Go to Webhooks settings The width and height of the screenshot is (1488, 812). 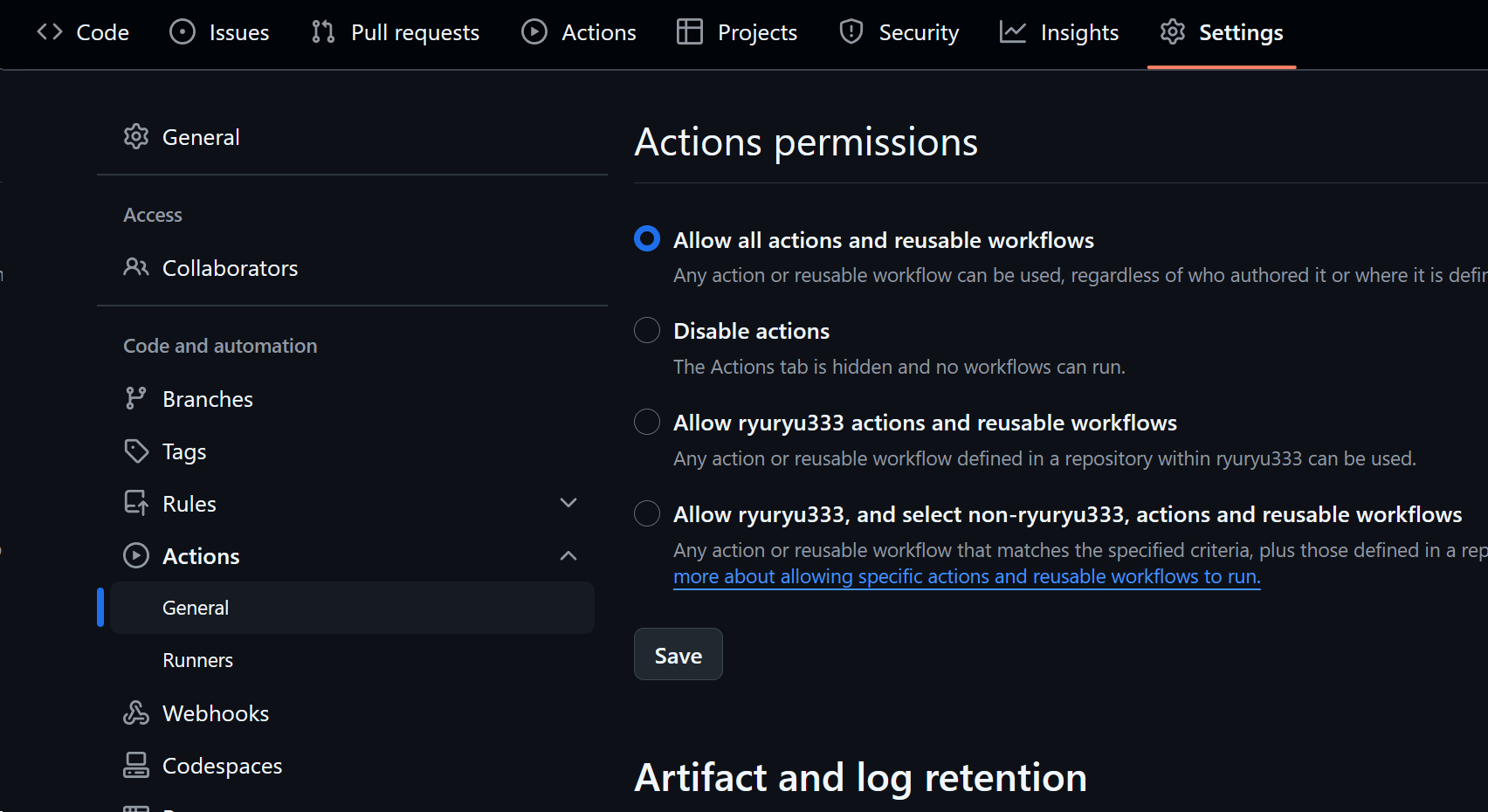[353, 712]
